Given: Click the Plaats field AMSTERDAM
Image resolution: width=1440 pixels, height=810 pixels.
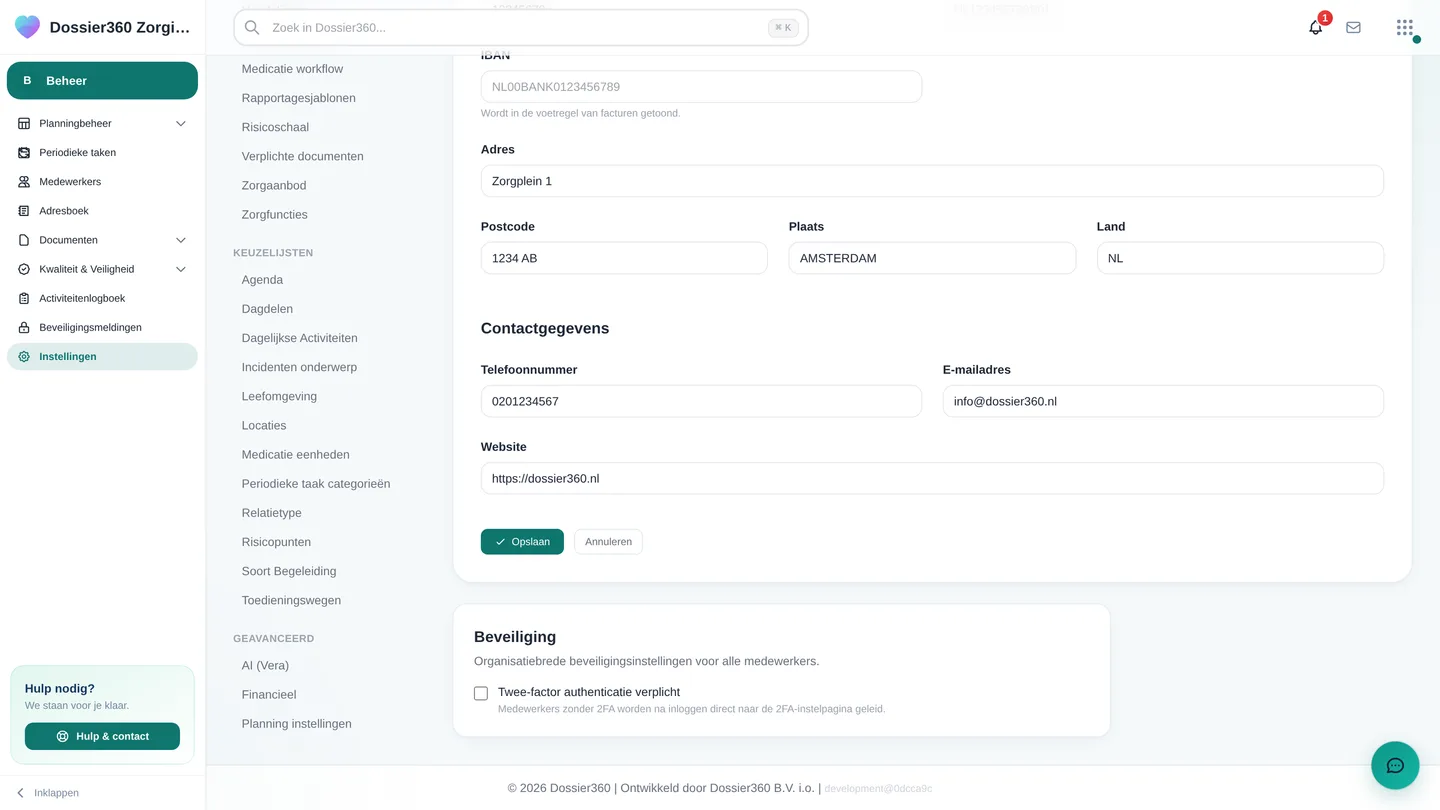Looking at the screenshot, I should pyautogui.click(x=932, y=258).
